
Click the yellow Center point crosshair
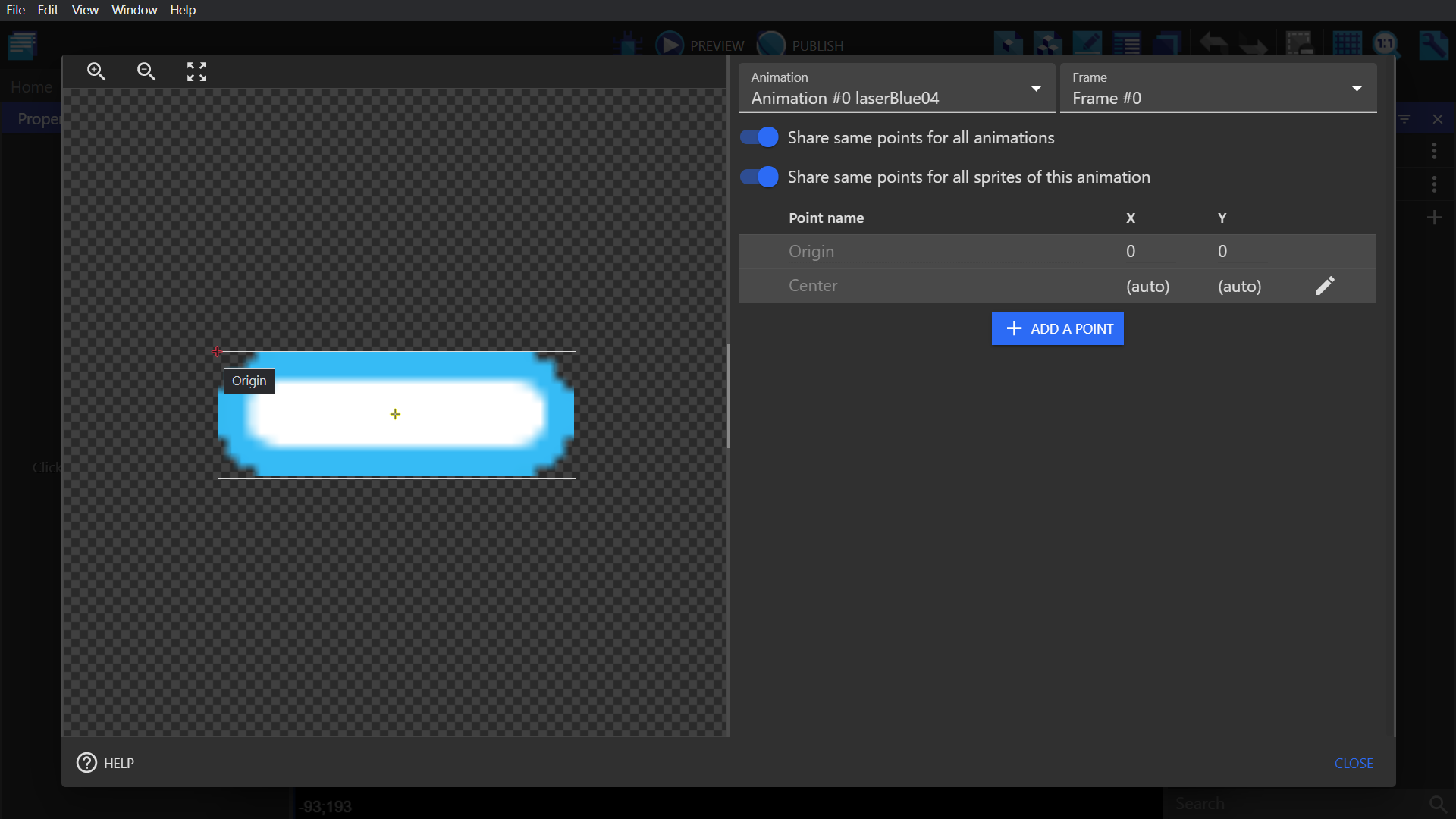[395, 414]
